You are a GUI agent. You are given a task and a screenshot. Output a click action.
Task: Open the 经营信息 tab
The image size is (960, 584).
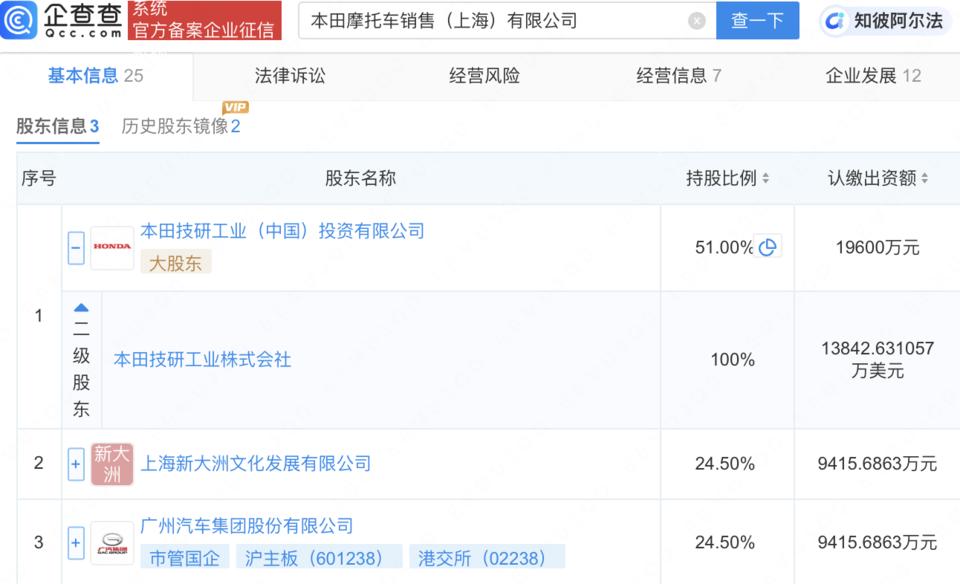(678, 75)
